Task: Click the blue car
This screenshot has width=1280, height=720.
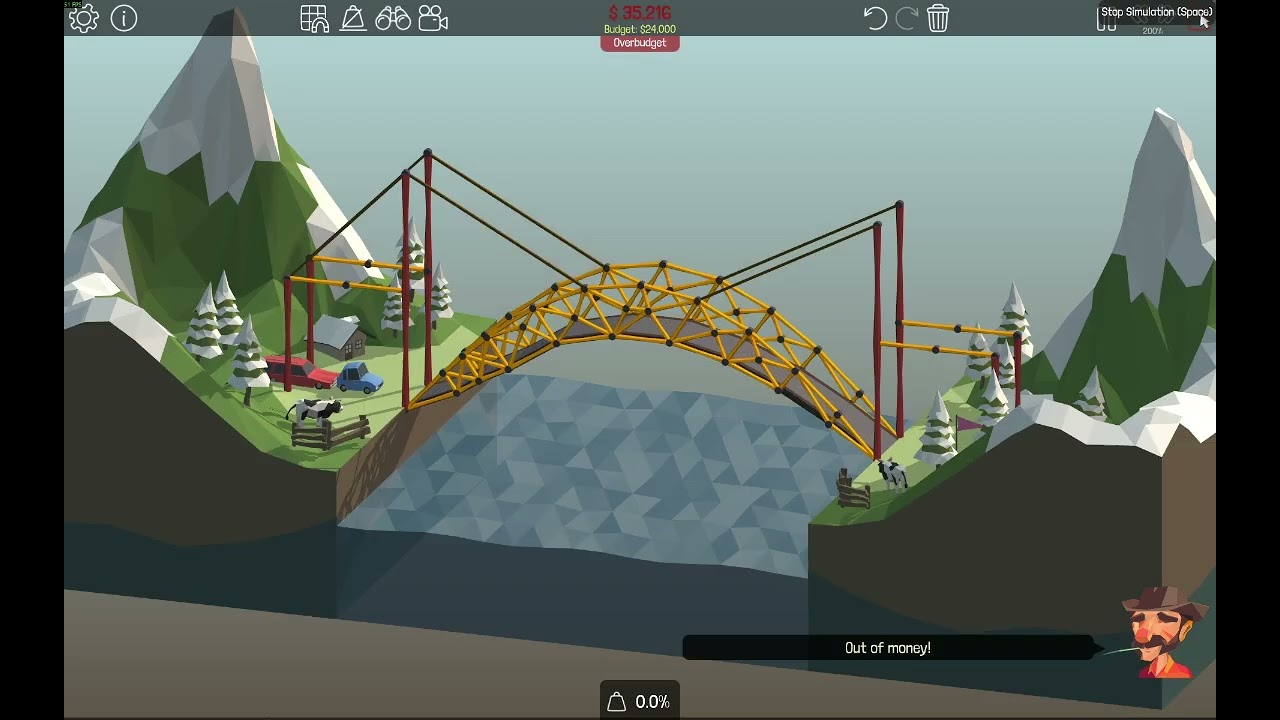Action: click(x=360, y=378)
